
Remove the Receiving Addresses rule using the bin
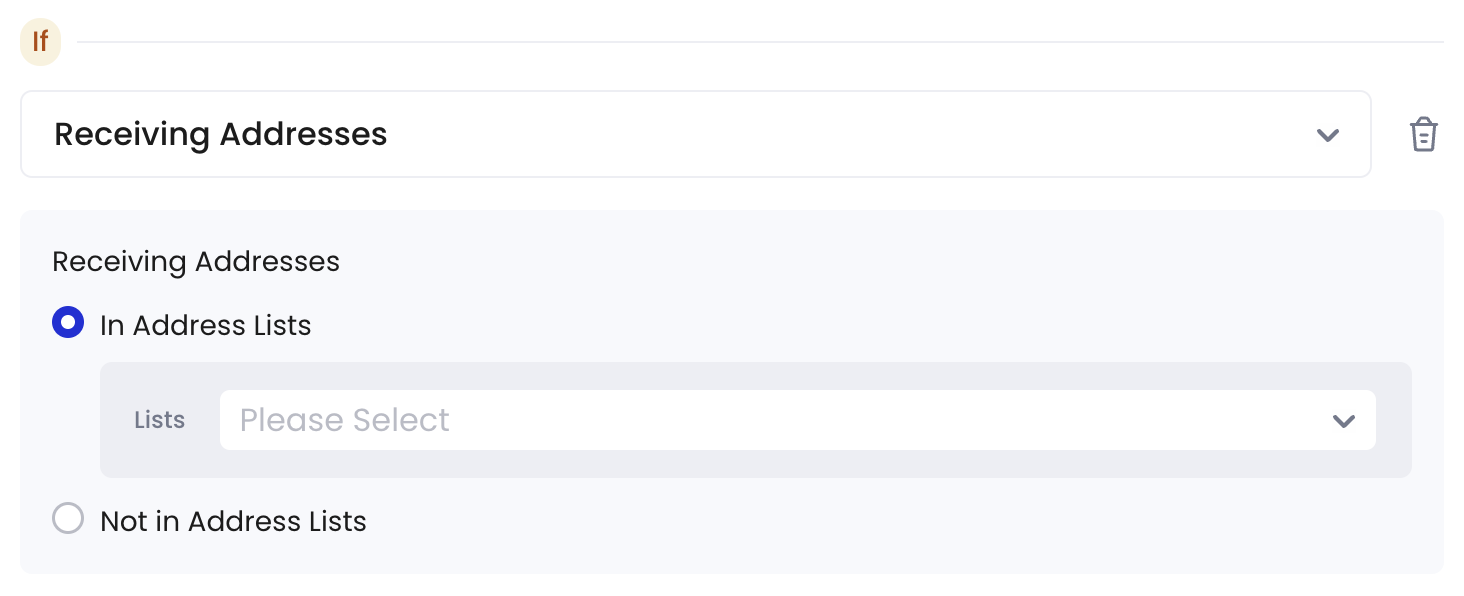[1423, 134]
